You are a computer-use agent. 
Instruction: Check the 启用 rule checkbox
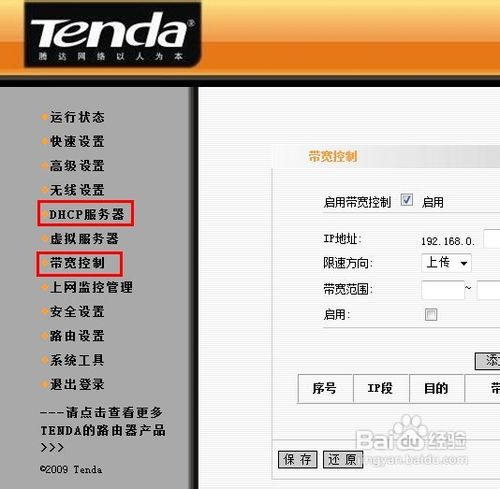[431, 314]
